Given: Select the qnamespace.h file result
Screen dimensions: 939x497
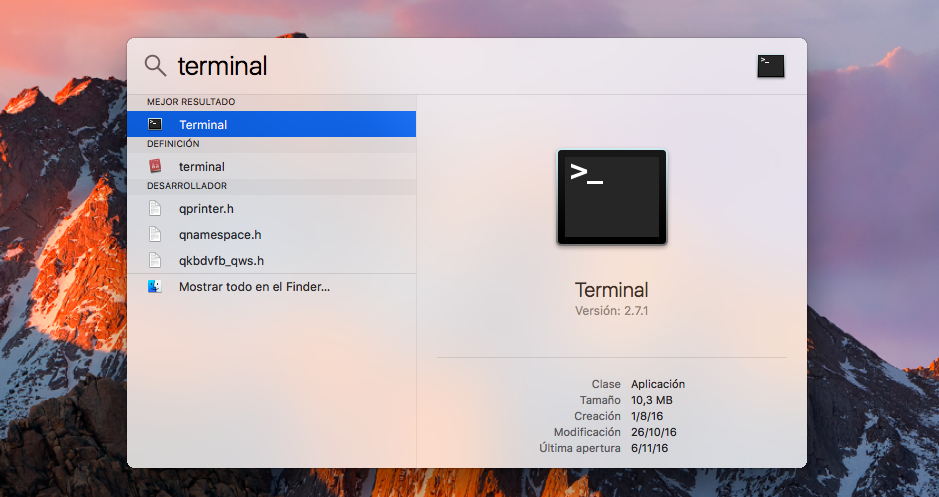Looking at the screenshot, I should coord(271,235).
